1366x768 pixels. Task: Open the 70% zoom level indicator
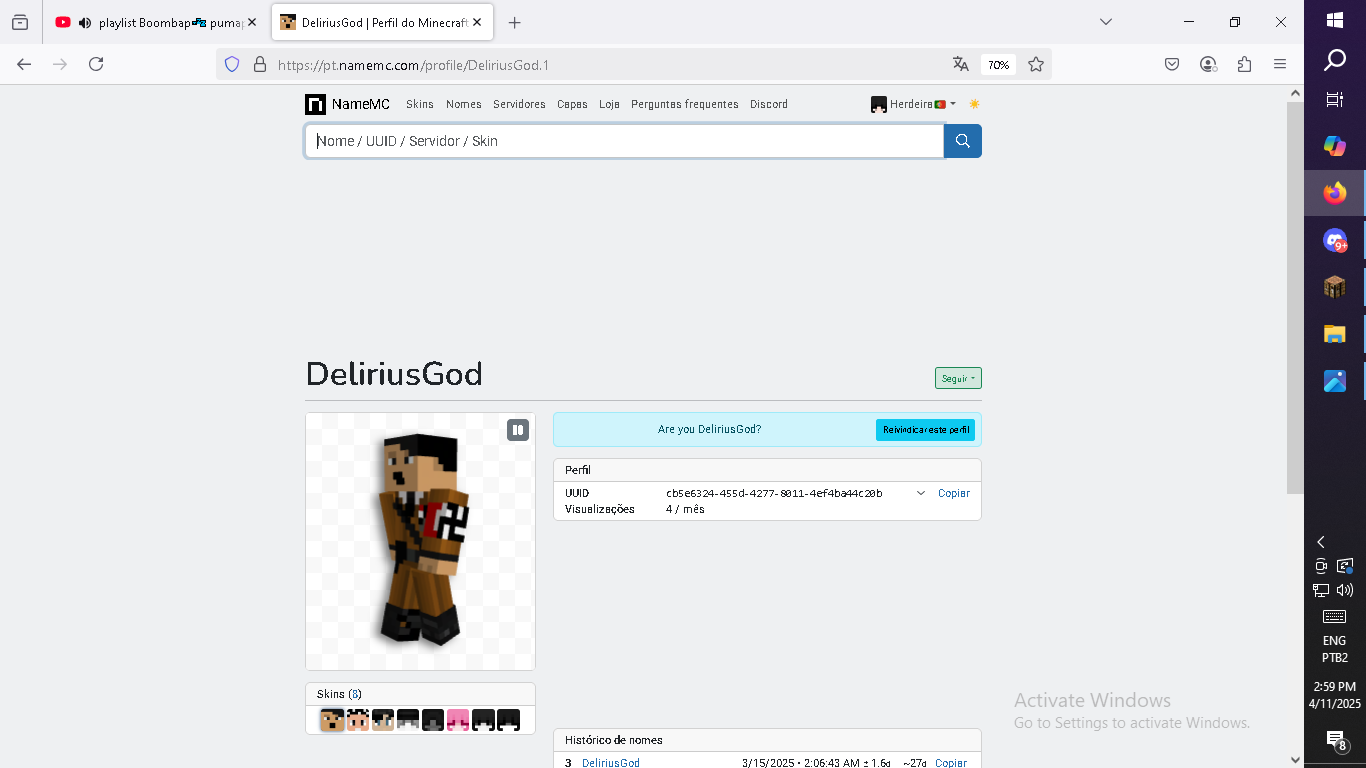click(998, 64)
